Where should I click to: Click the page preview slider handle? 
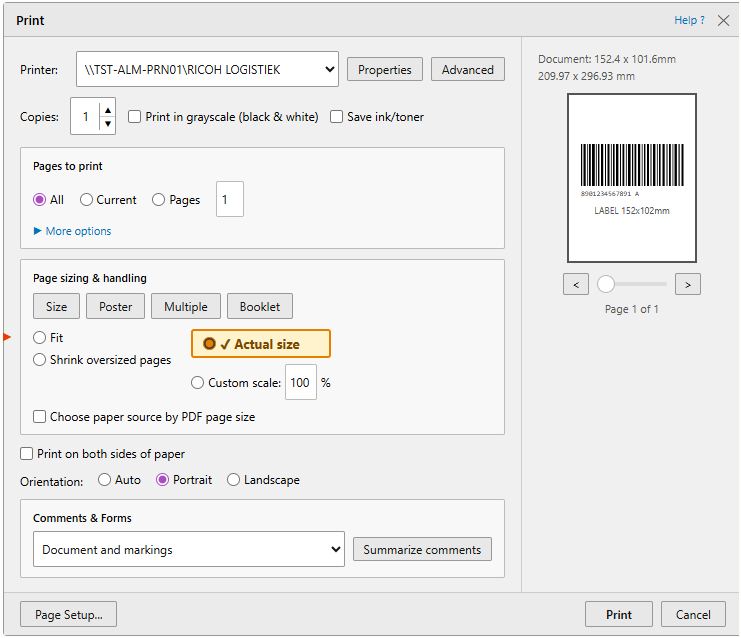(x=606, y=284)
